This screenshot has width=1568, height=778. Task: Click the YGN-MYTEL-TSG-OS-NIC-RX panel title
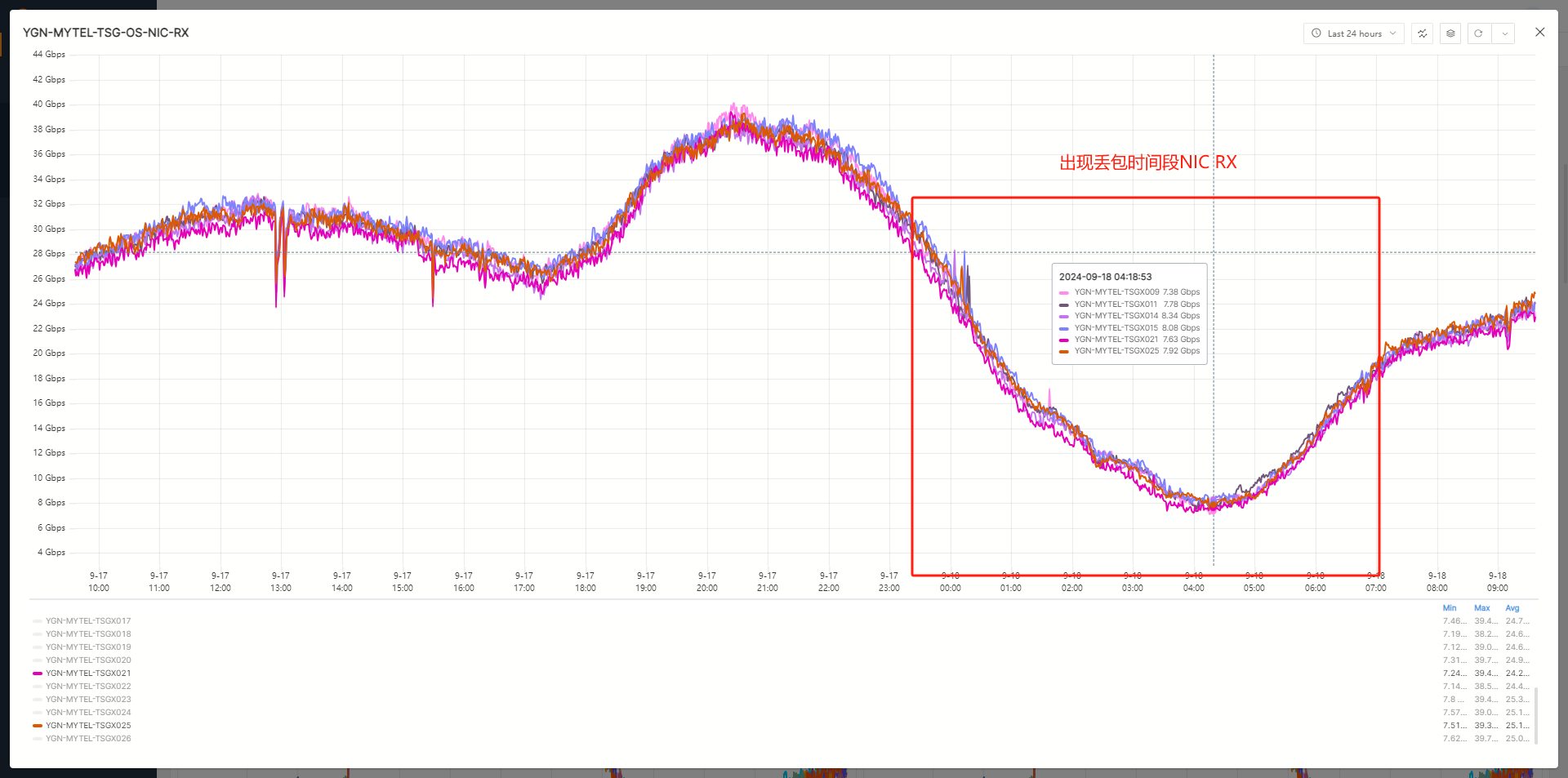coord(106,33)
